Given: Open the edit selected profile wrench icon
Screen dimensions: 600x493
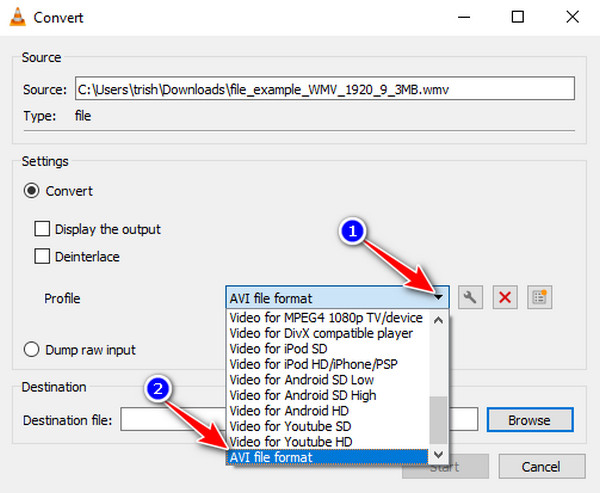Looking at the screenshot, I should pyautogui.click(x=470, y=297).
